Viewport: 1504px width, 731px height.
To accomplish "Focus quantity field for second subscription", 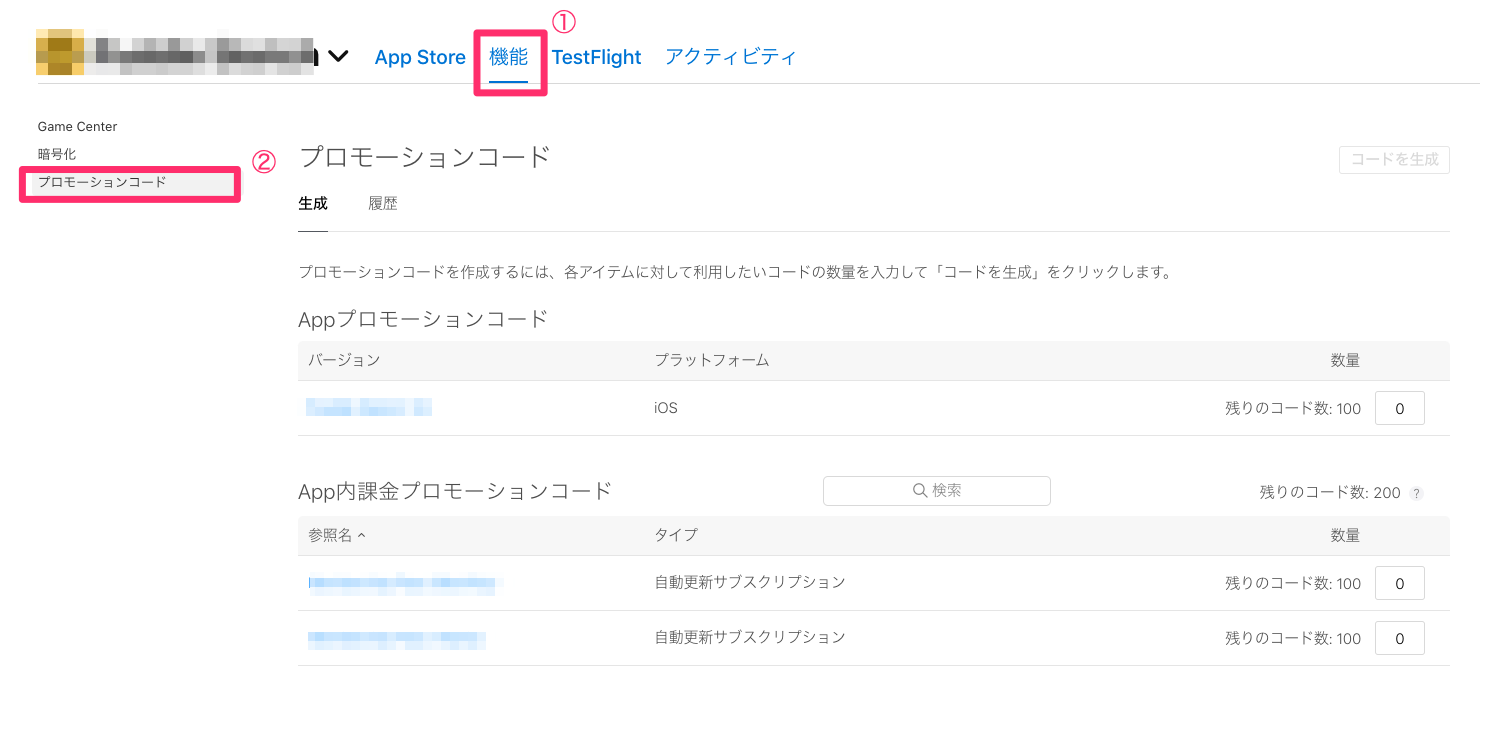I will 1400,638.
